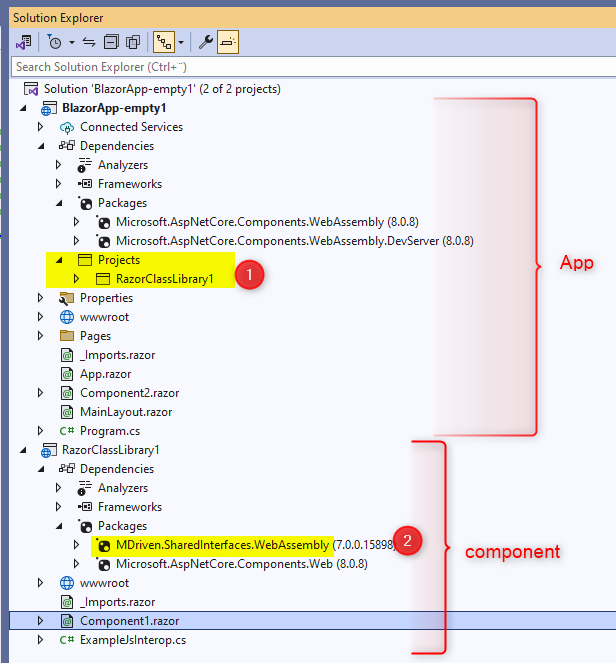Select the App.razor file

click(x=107, y=374)
